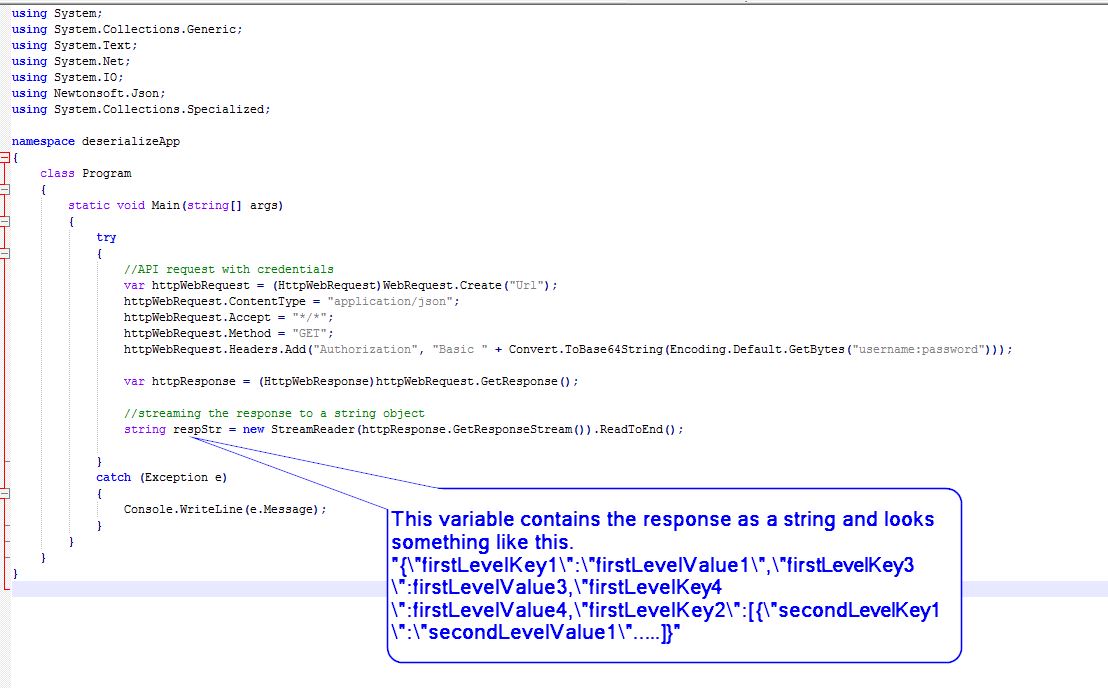Click the respStr variable name in code
This screenshot has width=1108, height=688.
[188, 429]
